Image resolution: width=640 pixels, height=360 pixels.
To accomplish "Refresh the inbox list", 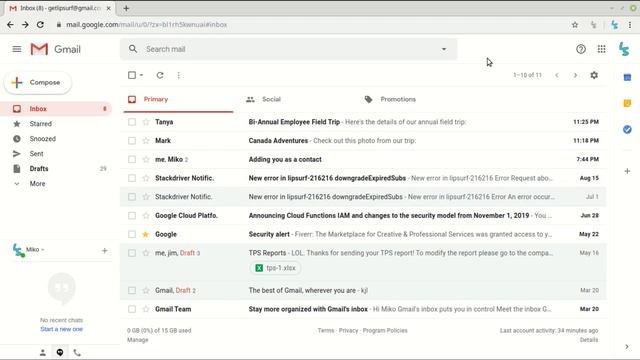I will coord(160,75).
